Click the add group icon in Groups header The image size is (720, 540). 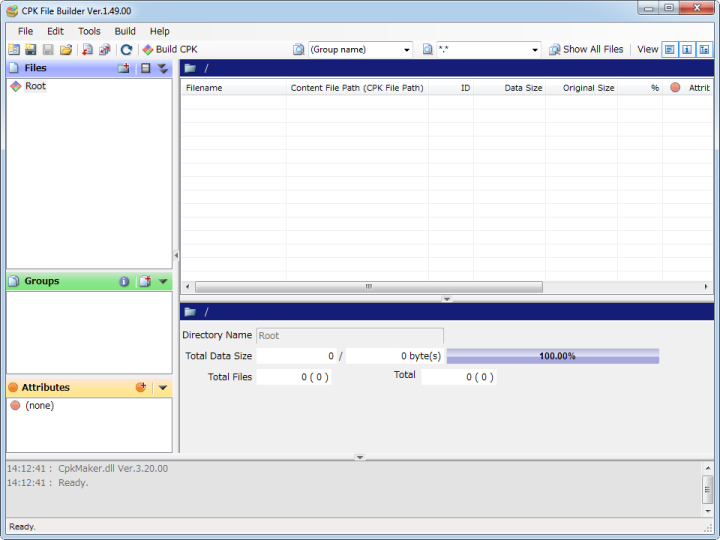(145, 281)
